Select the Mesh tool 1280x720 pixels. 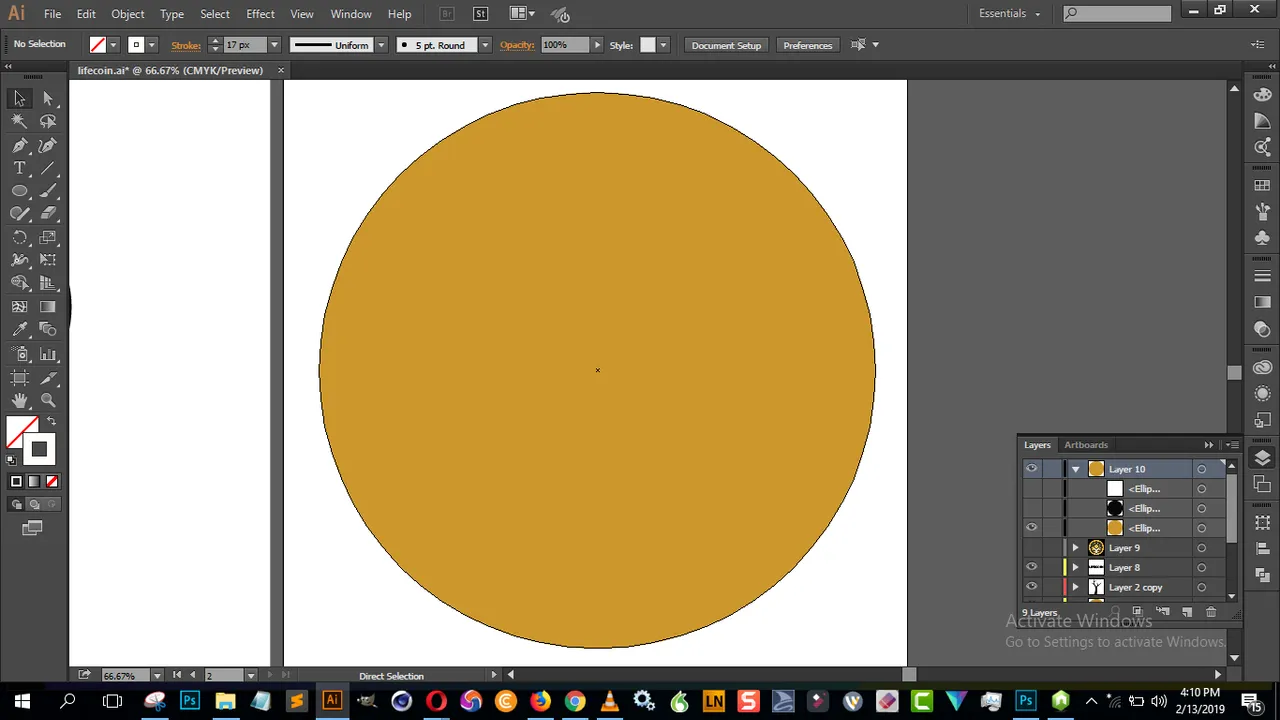click(x=19, y=307)
